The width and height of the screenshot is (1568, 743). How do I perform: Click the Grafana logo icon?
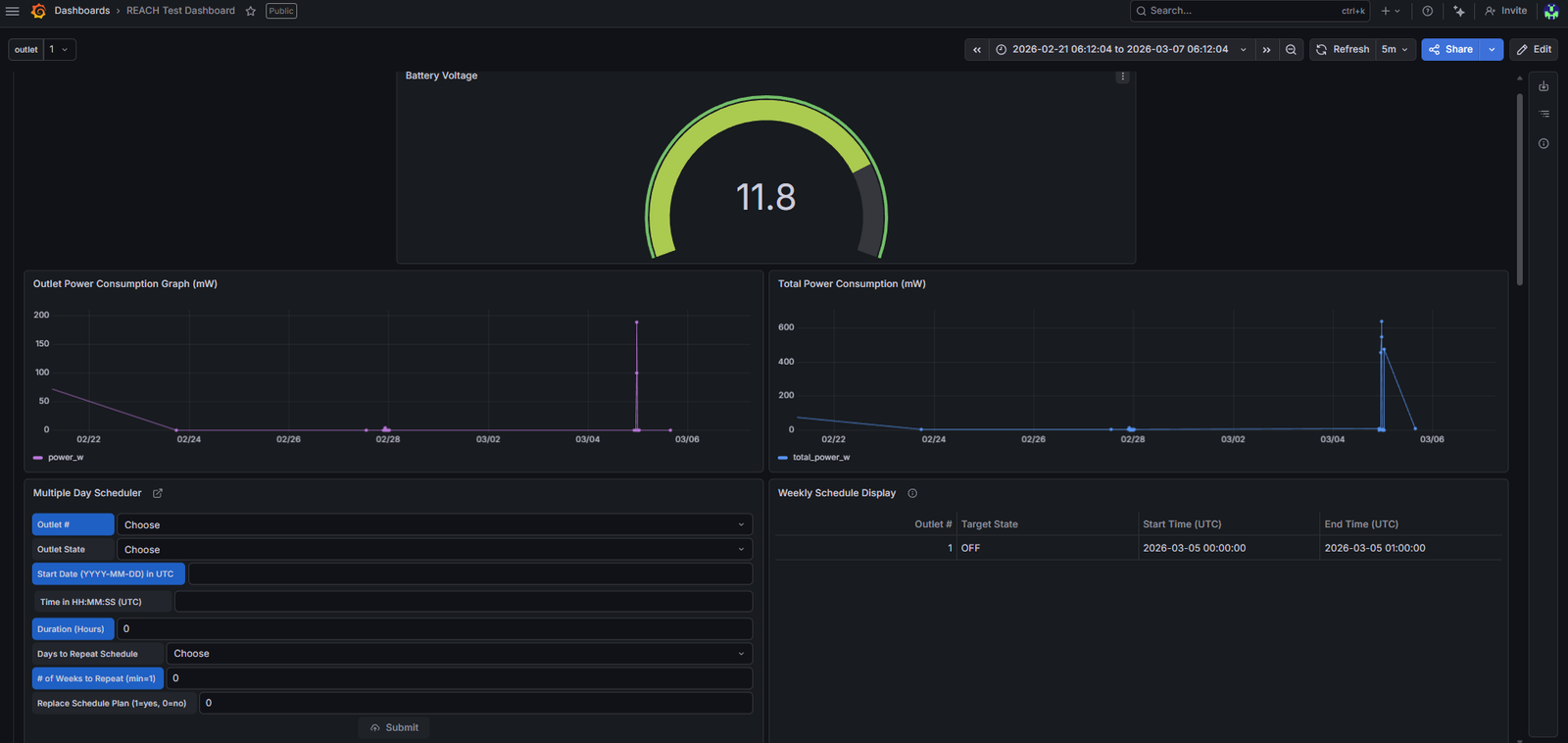(x=38, y=11)
